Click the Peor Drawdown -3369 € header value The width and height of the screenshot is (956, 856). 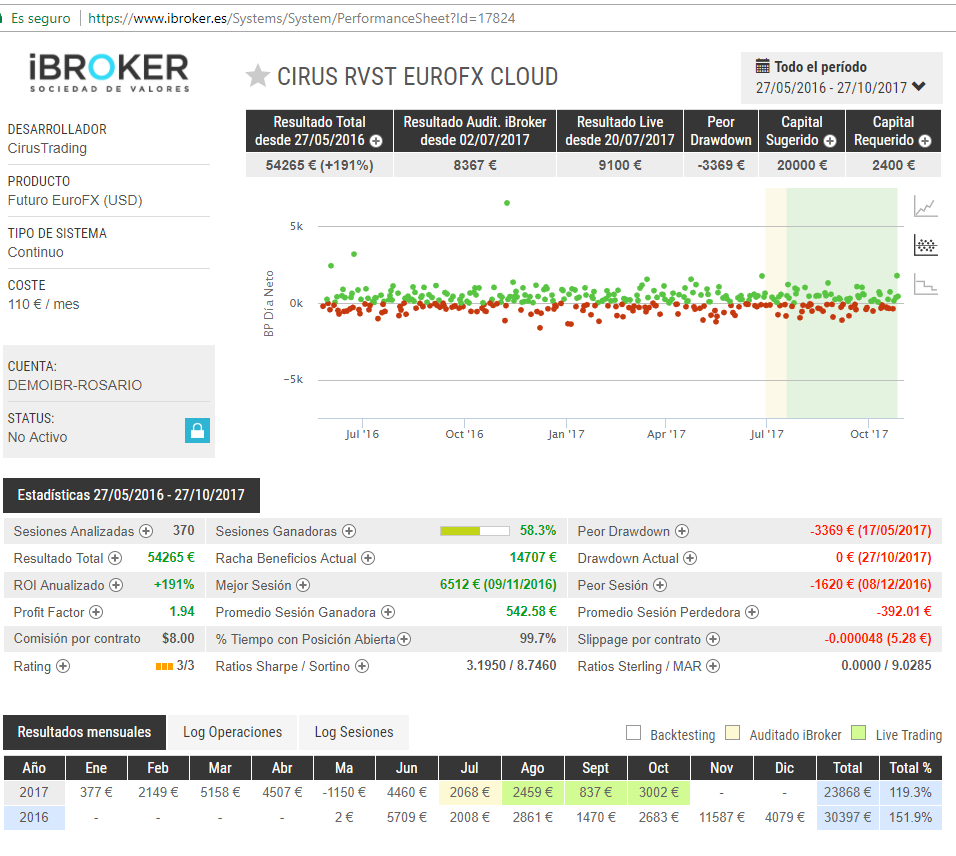pos(721,165)
